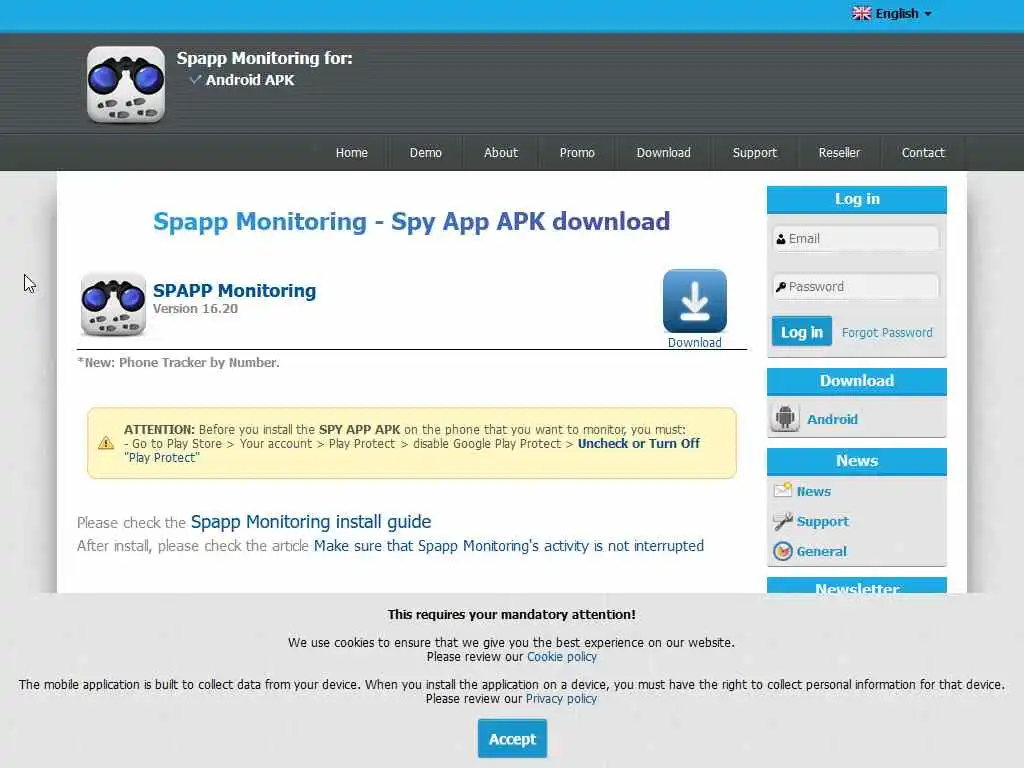Click the warning triangle icon in attention box
1024x768 pixels.
tap(106, 443)
